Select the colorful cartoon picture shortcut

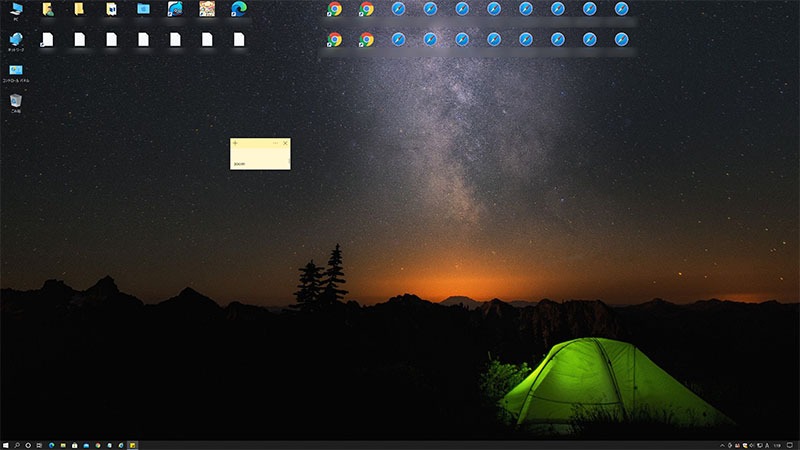click(207, 9)
